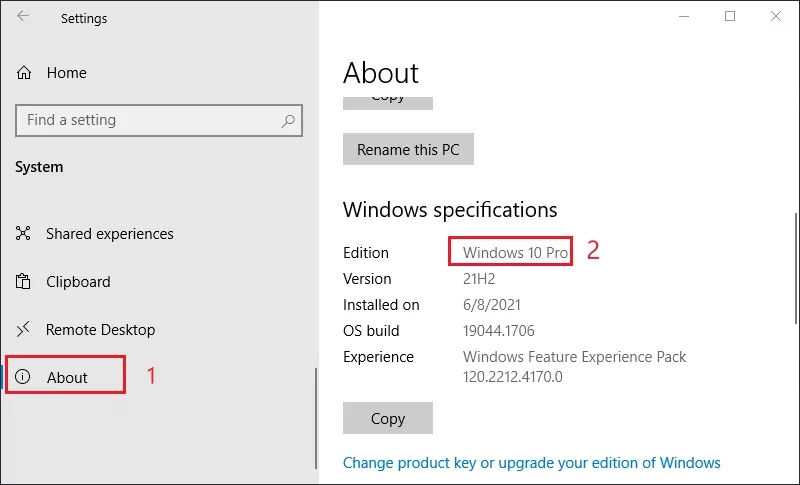Viewport: 800px width, 485px height.
Task: Click the System section heading
Action: pos(39,167)
